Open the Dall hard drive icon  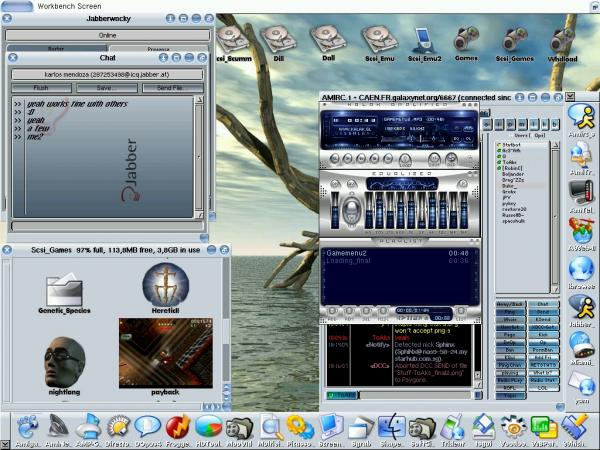(328, 43)
